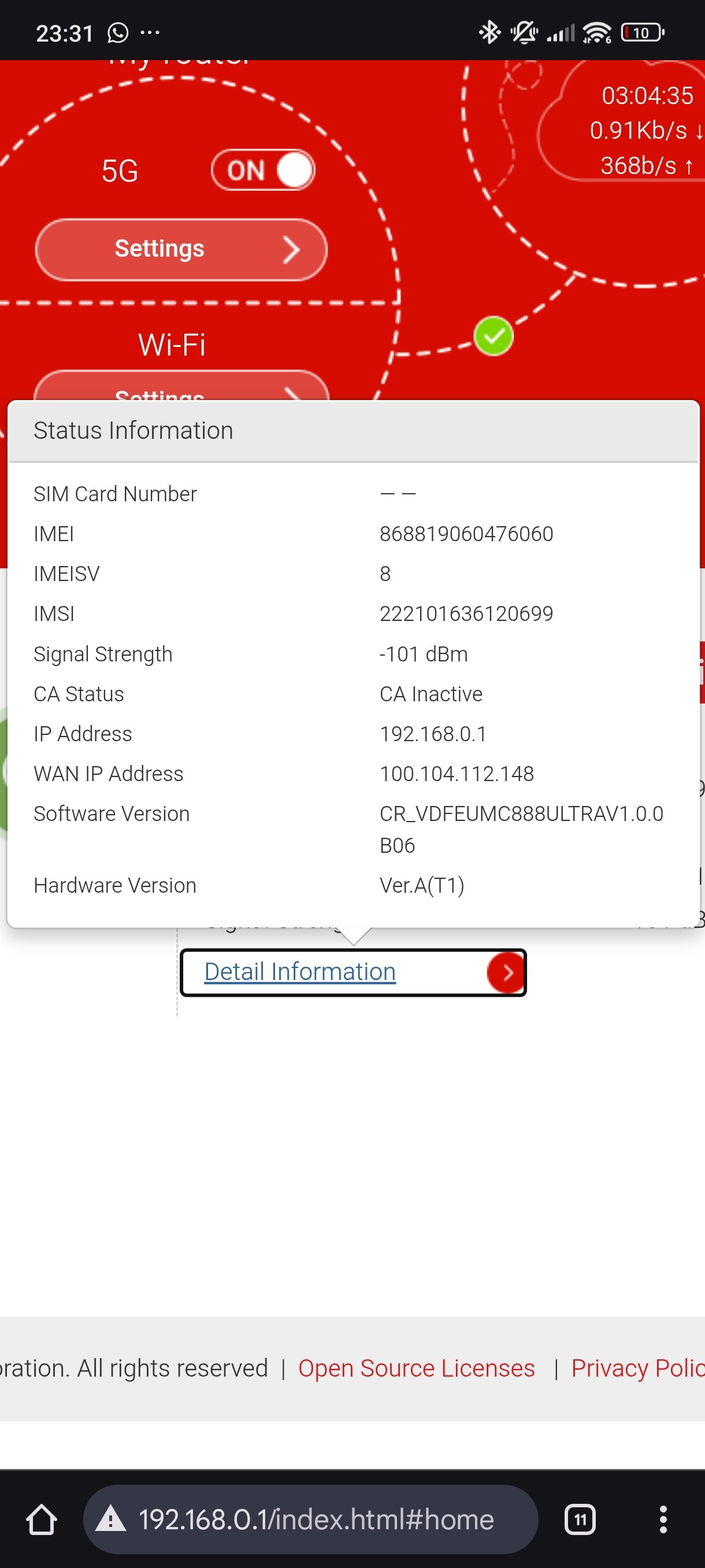Click the Status Information popup header
The width and height of the screenshot is (705, 1568).
(353, 431)
